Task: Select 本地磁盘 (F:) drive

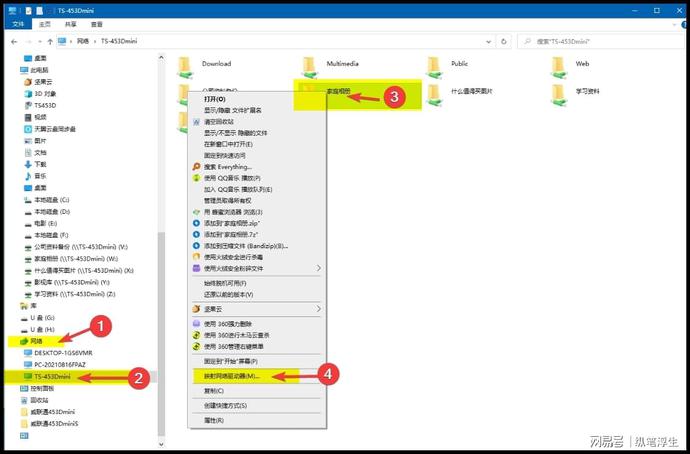Action: click(x=46, y=235)
